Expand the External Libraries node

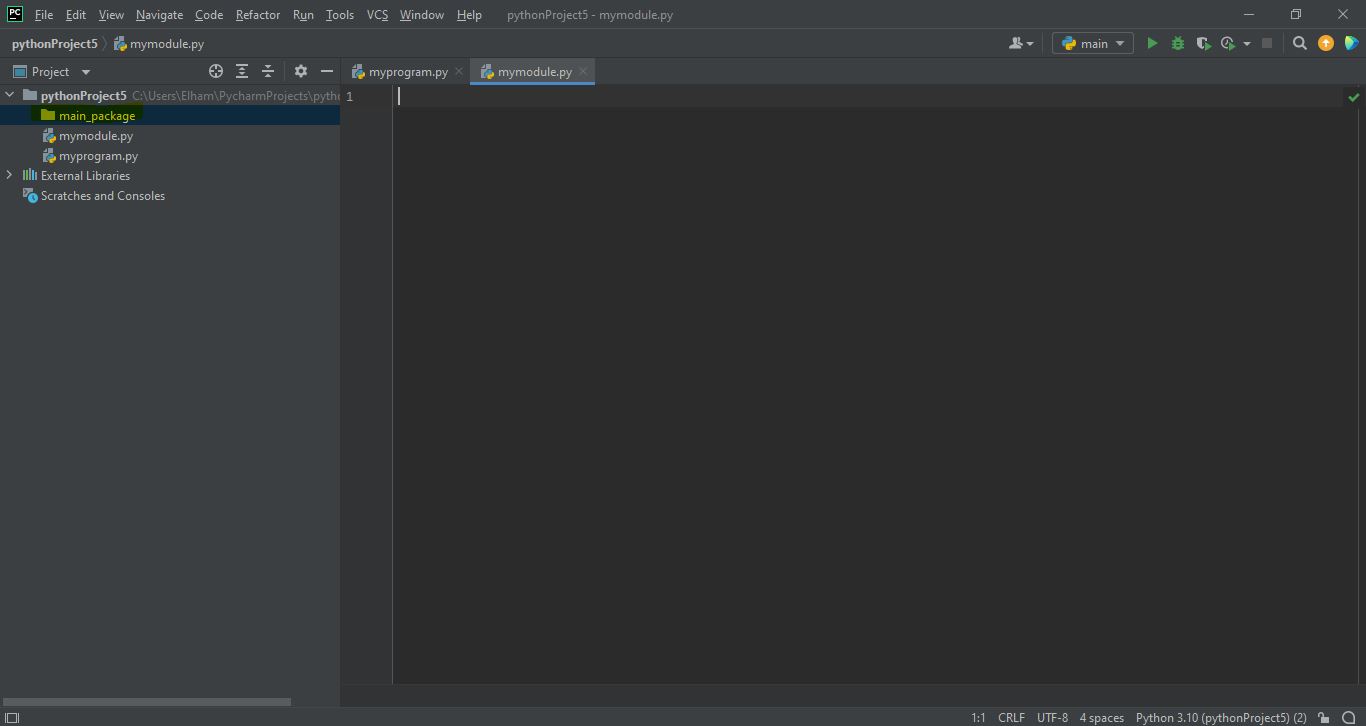[10, 175]
